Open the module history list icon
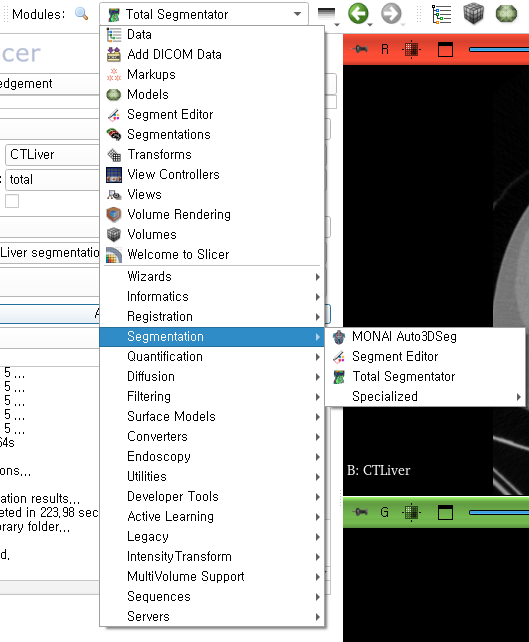529x642 pixels. pos(328,15)
